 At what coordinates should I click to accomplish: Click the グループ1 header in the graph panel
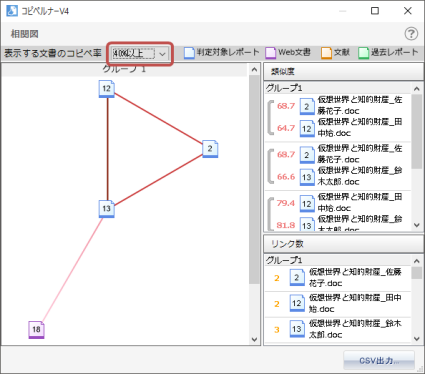click(x=124, y=69)
